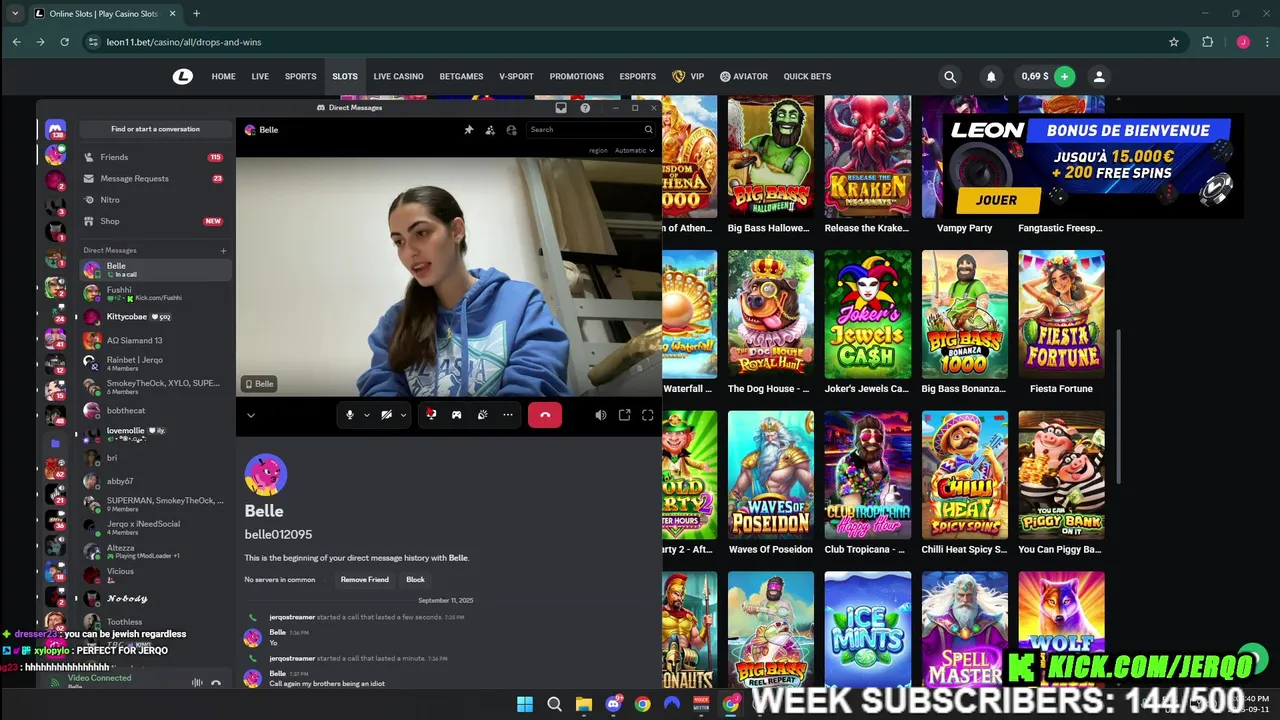Open Nitro page in Discord
The image size is (1280, 720).
pyautogui.click(x=155, y=200)
